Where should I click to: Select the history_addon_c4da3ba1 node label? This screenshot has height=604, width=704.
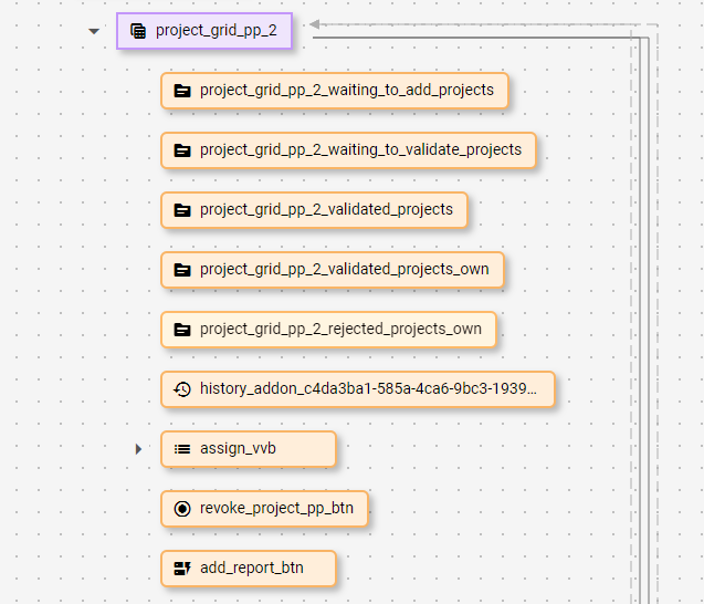coord(367,389)
